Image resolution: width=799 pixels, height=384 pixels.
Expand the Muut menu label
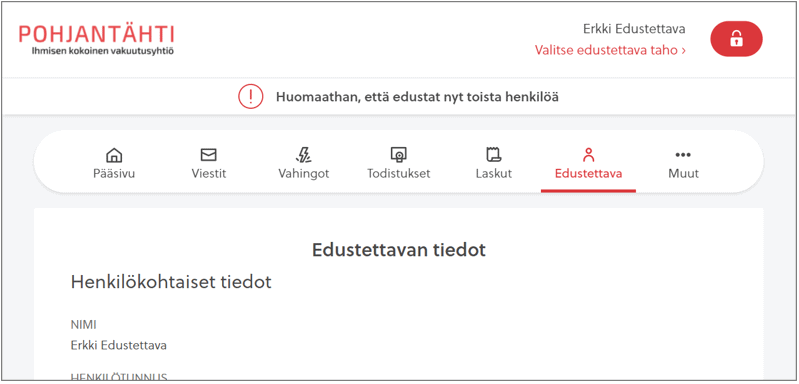683,174
